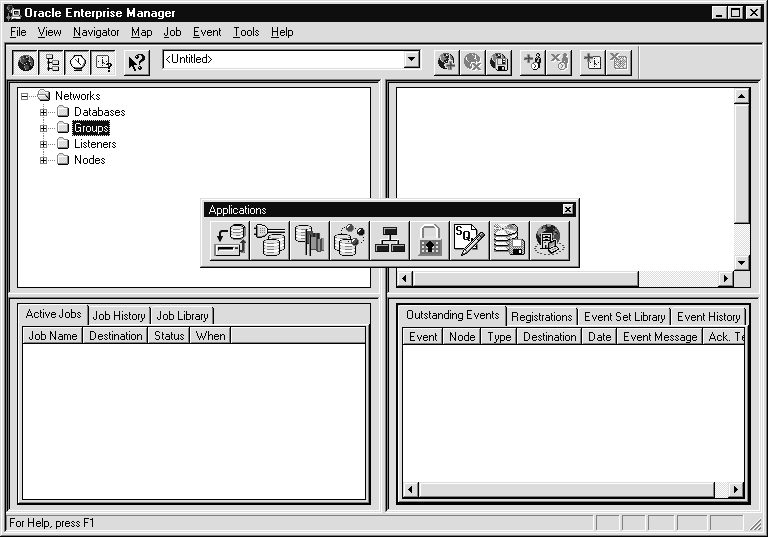
Task: Click the Date column header
Action: click(600, 337)
